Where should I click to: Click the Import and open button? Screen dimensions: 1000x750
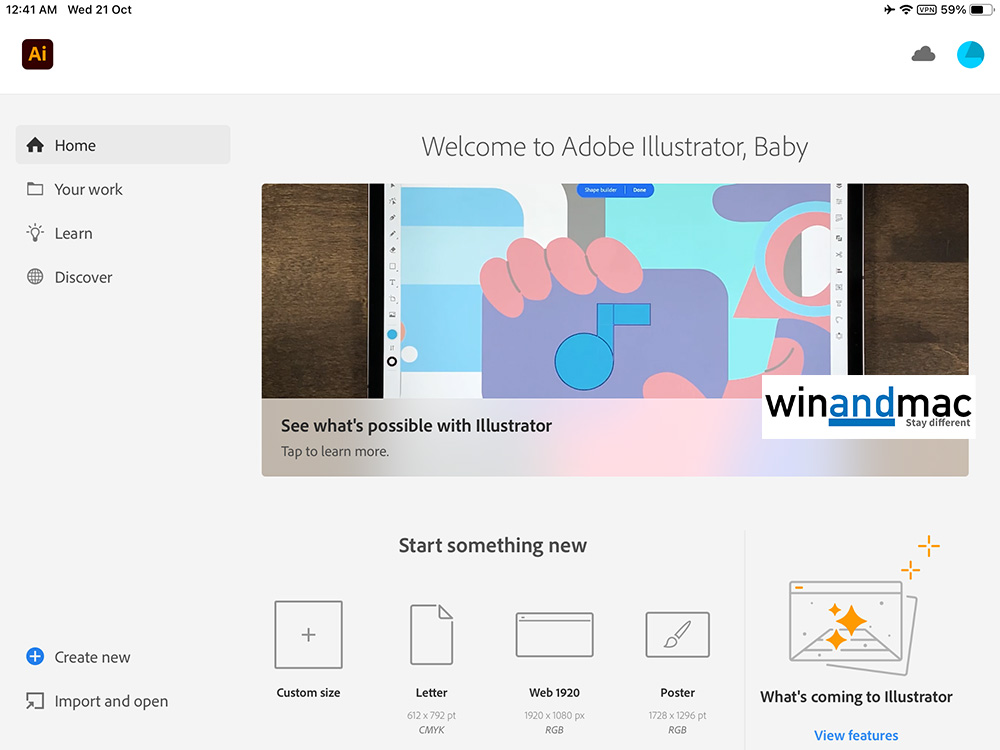[110, 701]
